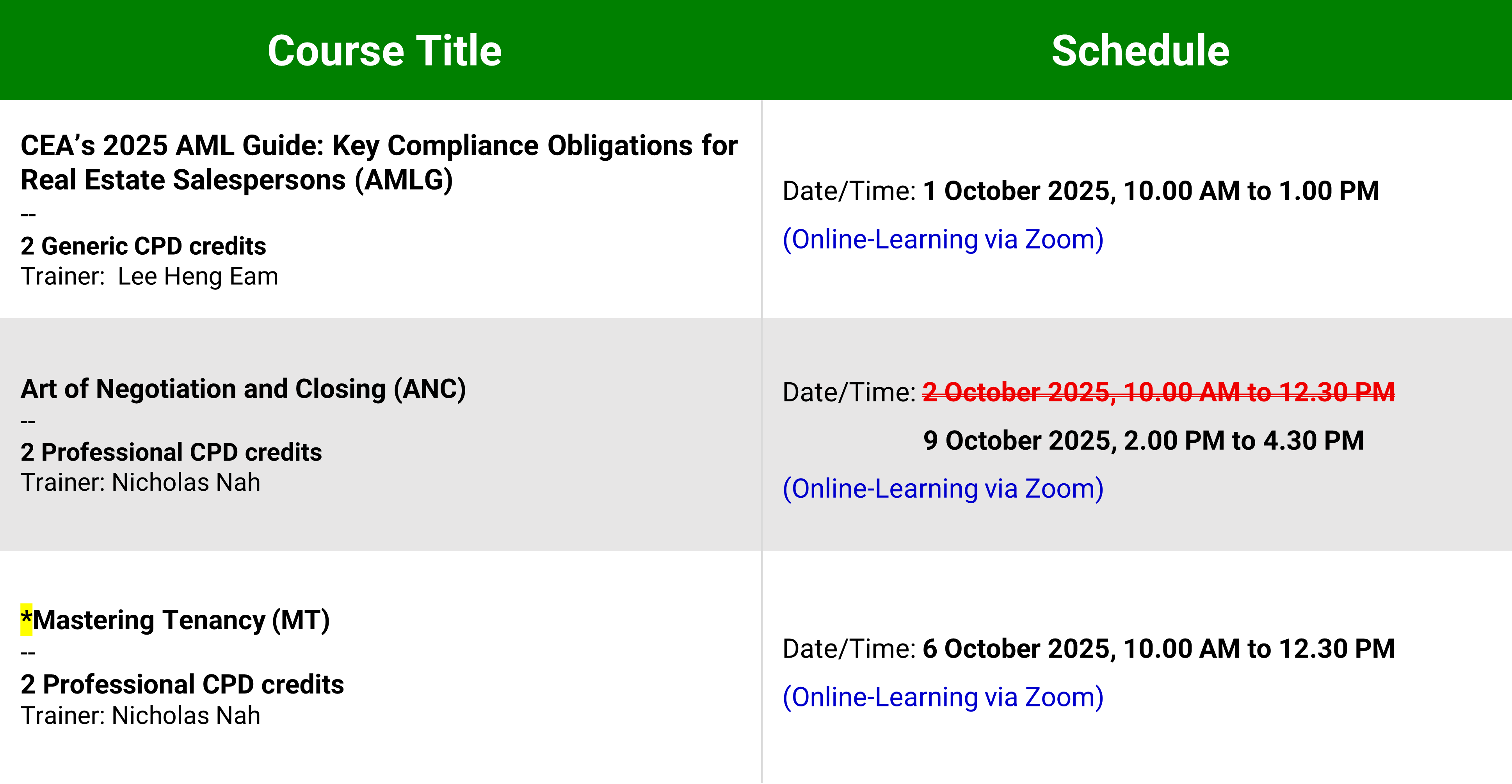Image resolution: width=1512 pixels, height=784 pixels.
Task: Click Professional CPD credits in Mastering Tenancy row
Action: click(x=182, y=684)
